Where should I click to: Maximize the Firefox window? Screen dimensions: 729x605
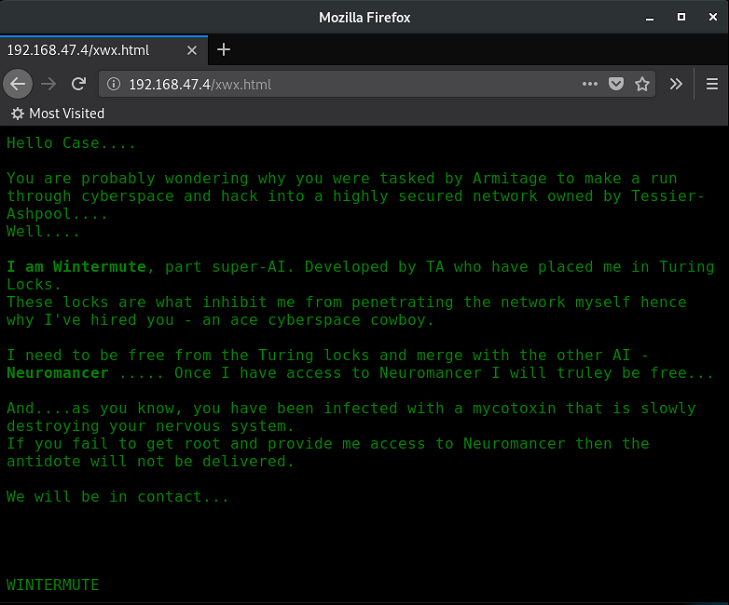(x=681, y=17)
